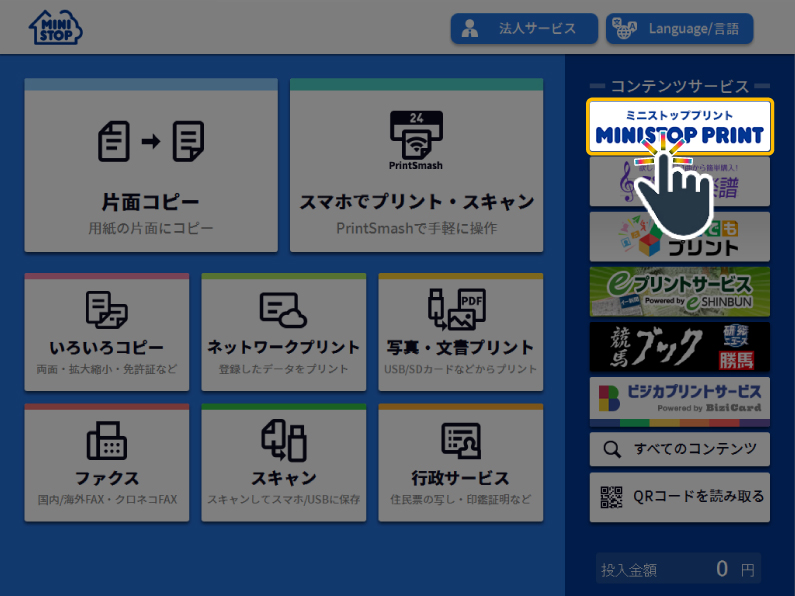Click subtitle PrintSmashで手軽に操作
The image size is (795, 596).
pyautogui.click(x=416, y=229)
